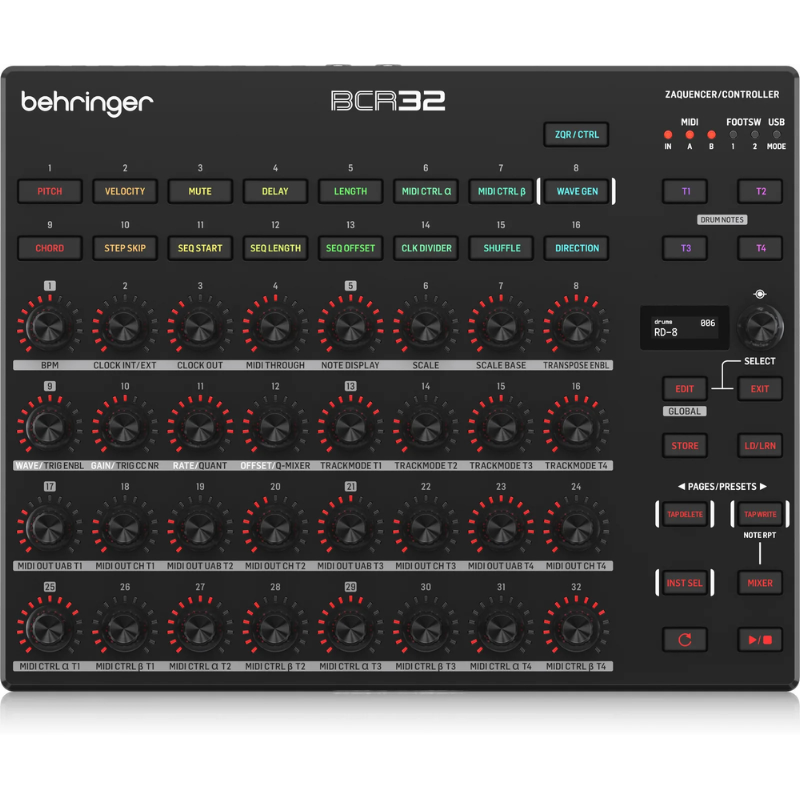The image size is (800, 800).
Task: Select track T2 button
Action: 760,191
